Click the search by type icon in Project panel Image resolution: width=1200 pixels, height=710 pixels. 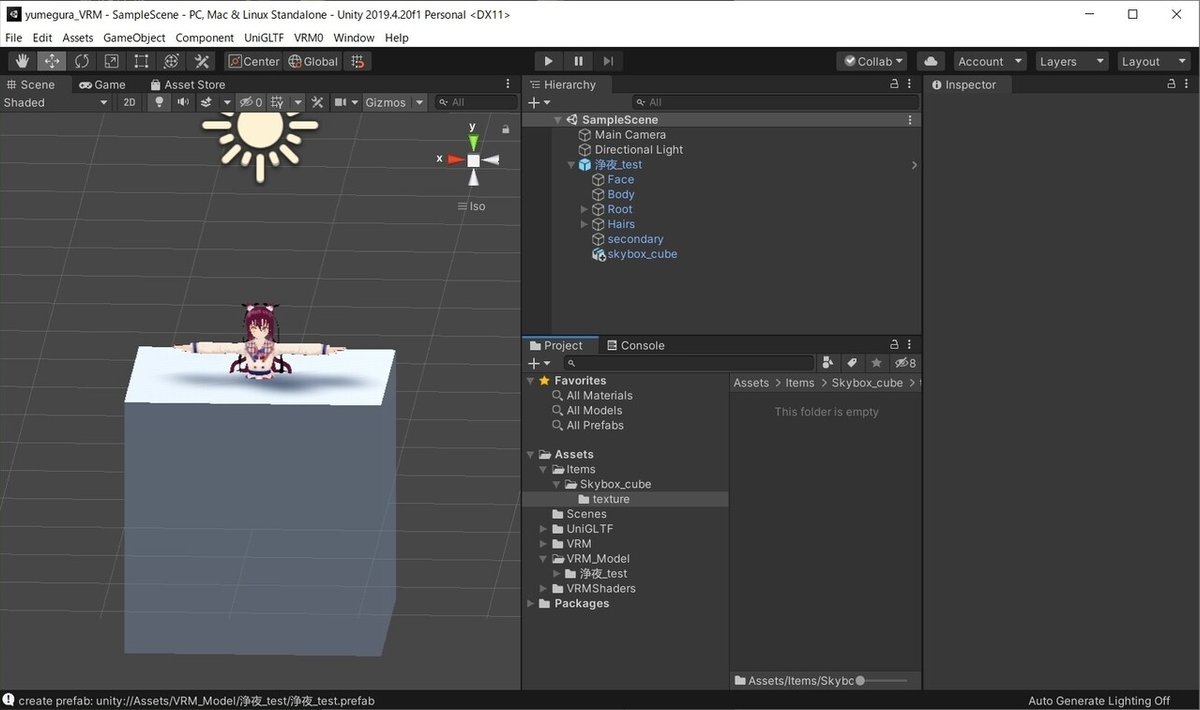click(x=829, y=363)
